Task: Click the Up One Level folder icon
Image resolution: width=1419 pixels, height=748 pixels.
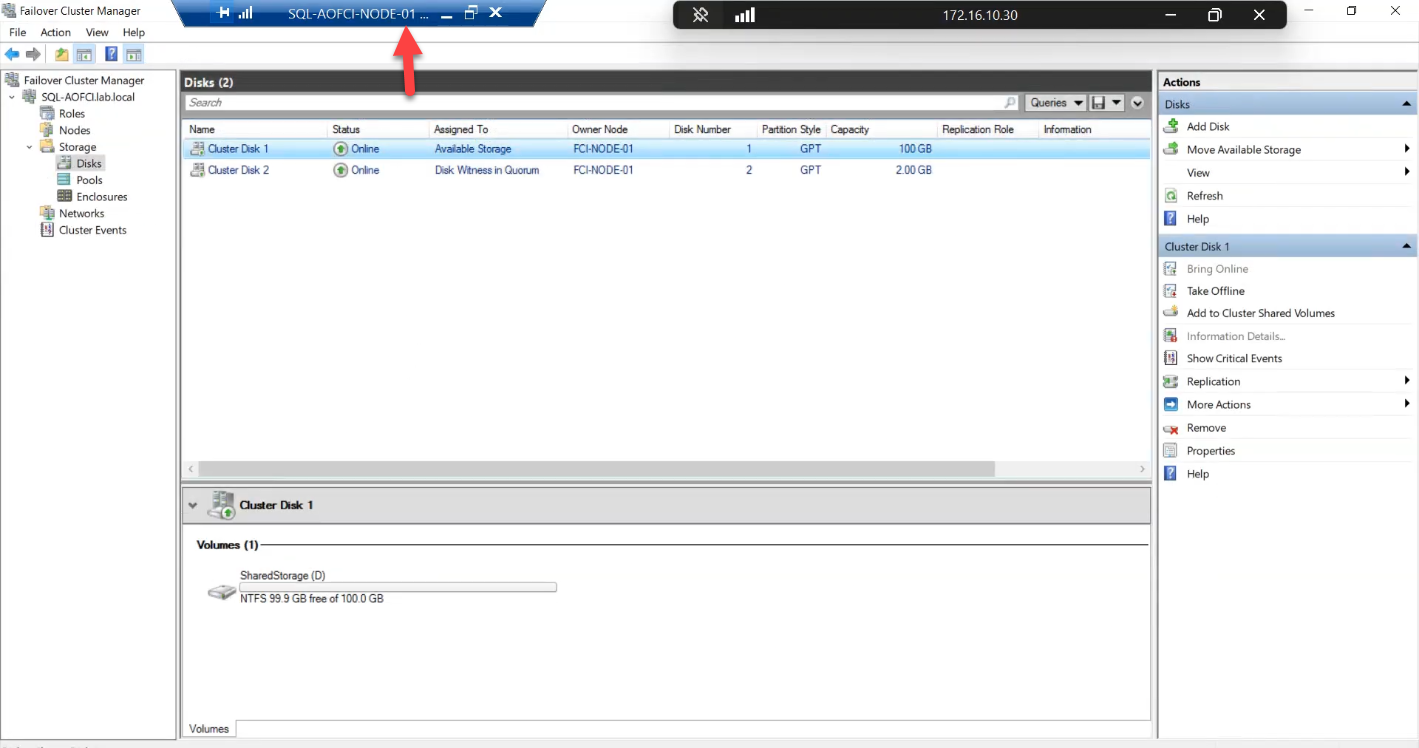Action: [x=62, y=54]
